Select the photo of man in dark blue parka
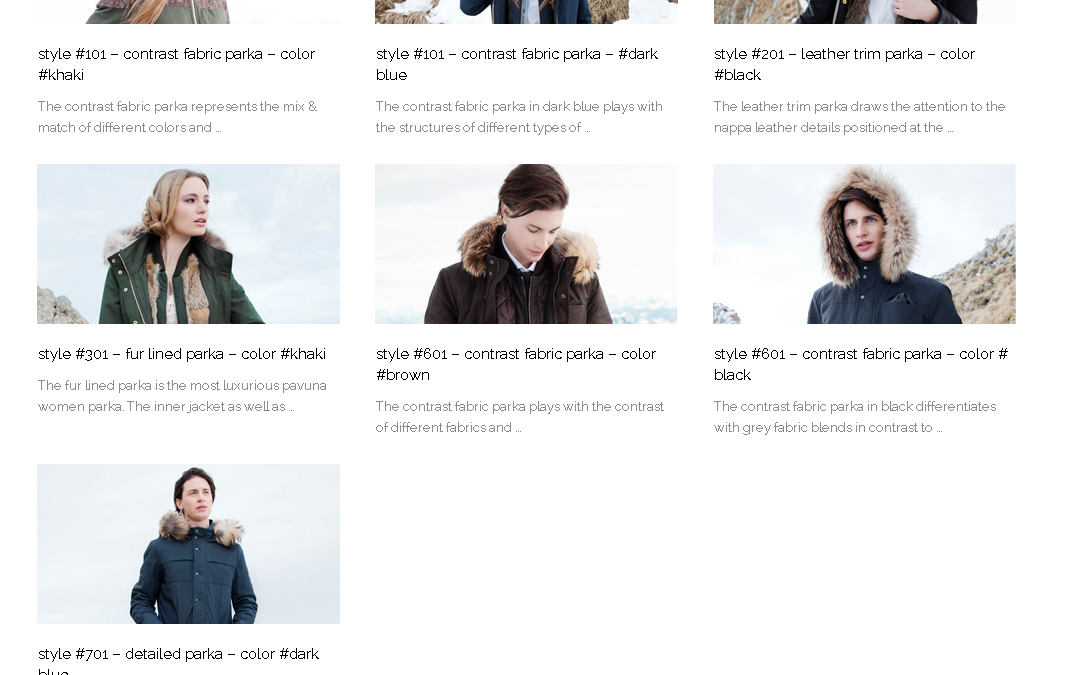Viewport: 1070px width, 675px height. (x=188, y=544)
